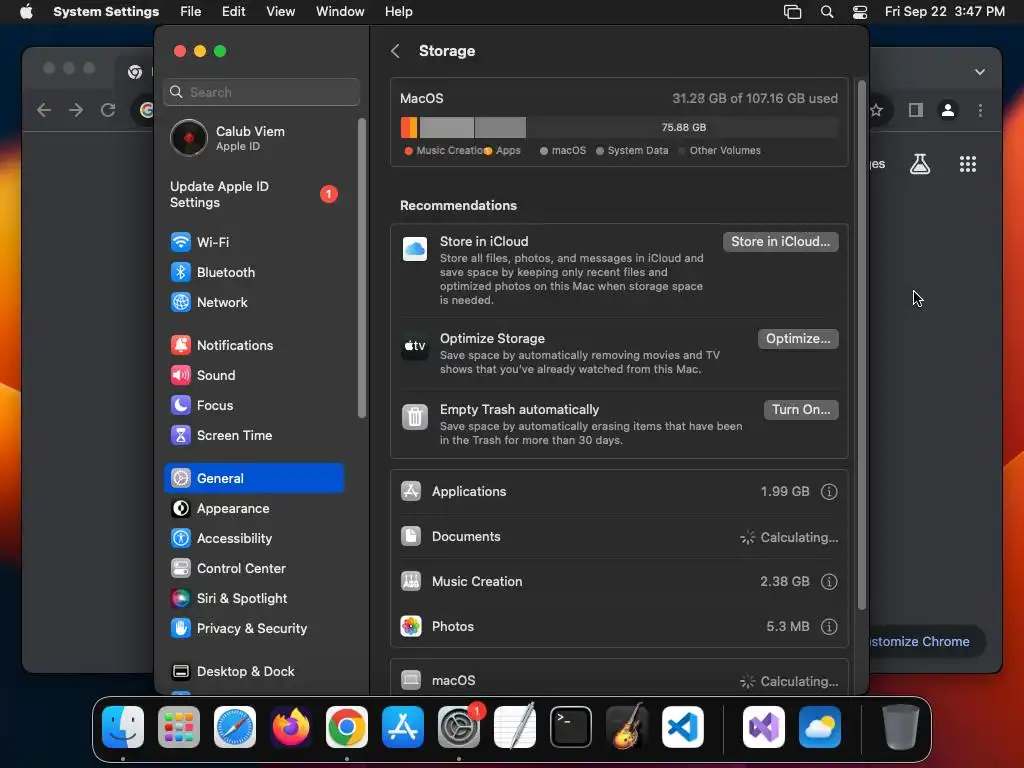Screen dimensions: 1024x768
Task: Click the Stage Manager menu bar icon
Action: (x=792, y=12)
